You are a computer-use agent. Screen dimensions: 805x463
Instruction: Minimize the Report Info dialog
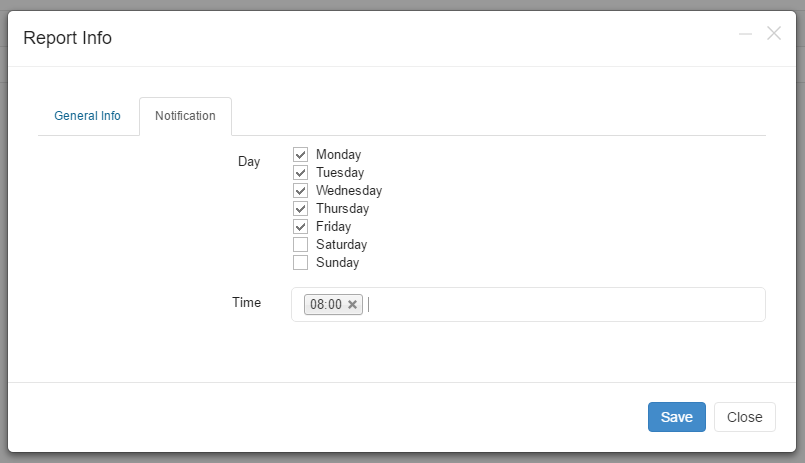[745, 34]
